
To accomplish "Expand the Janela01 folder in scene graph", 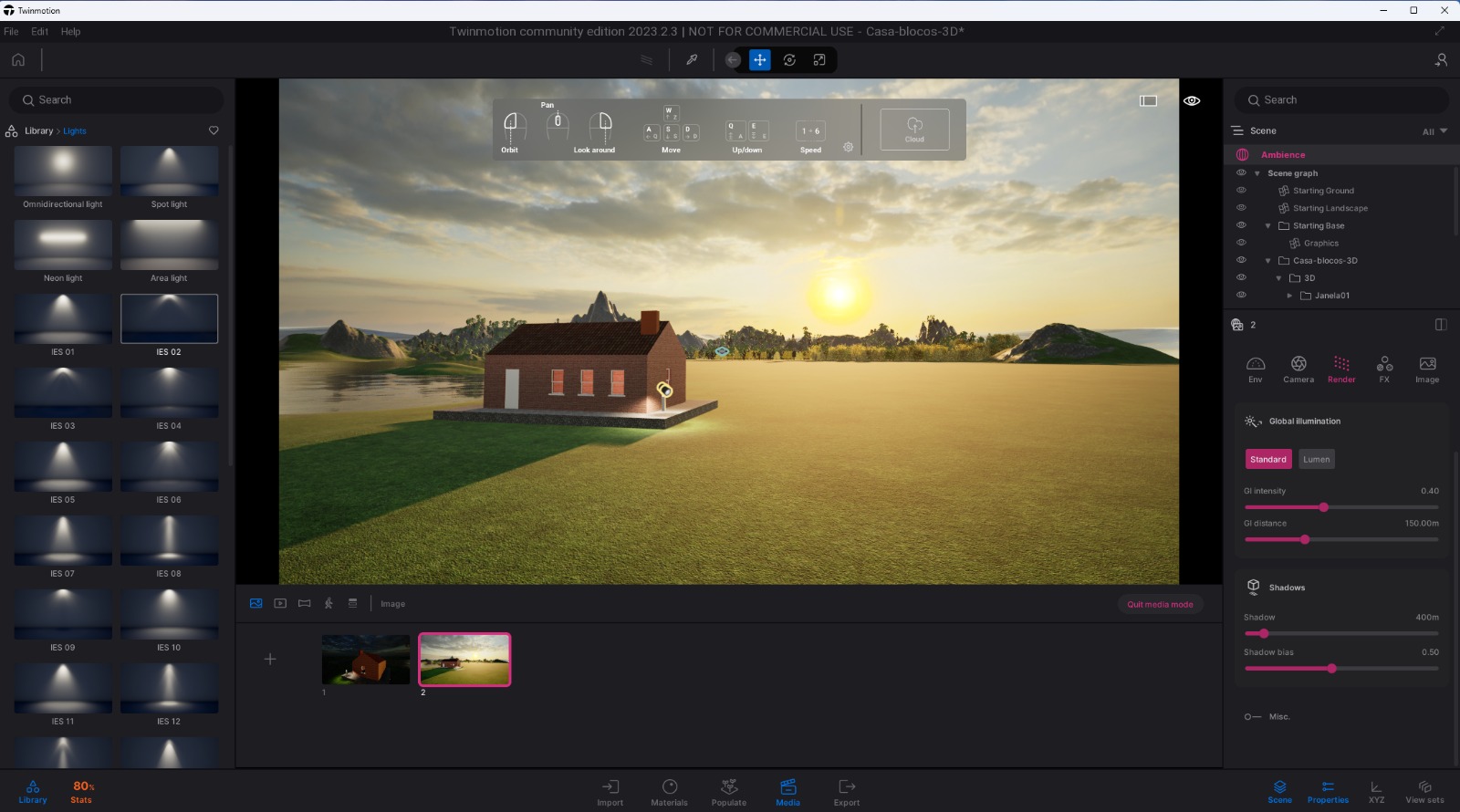I will point(1289,296).
